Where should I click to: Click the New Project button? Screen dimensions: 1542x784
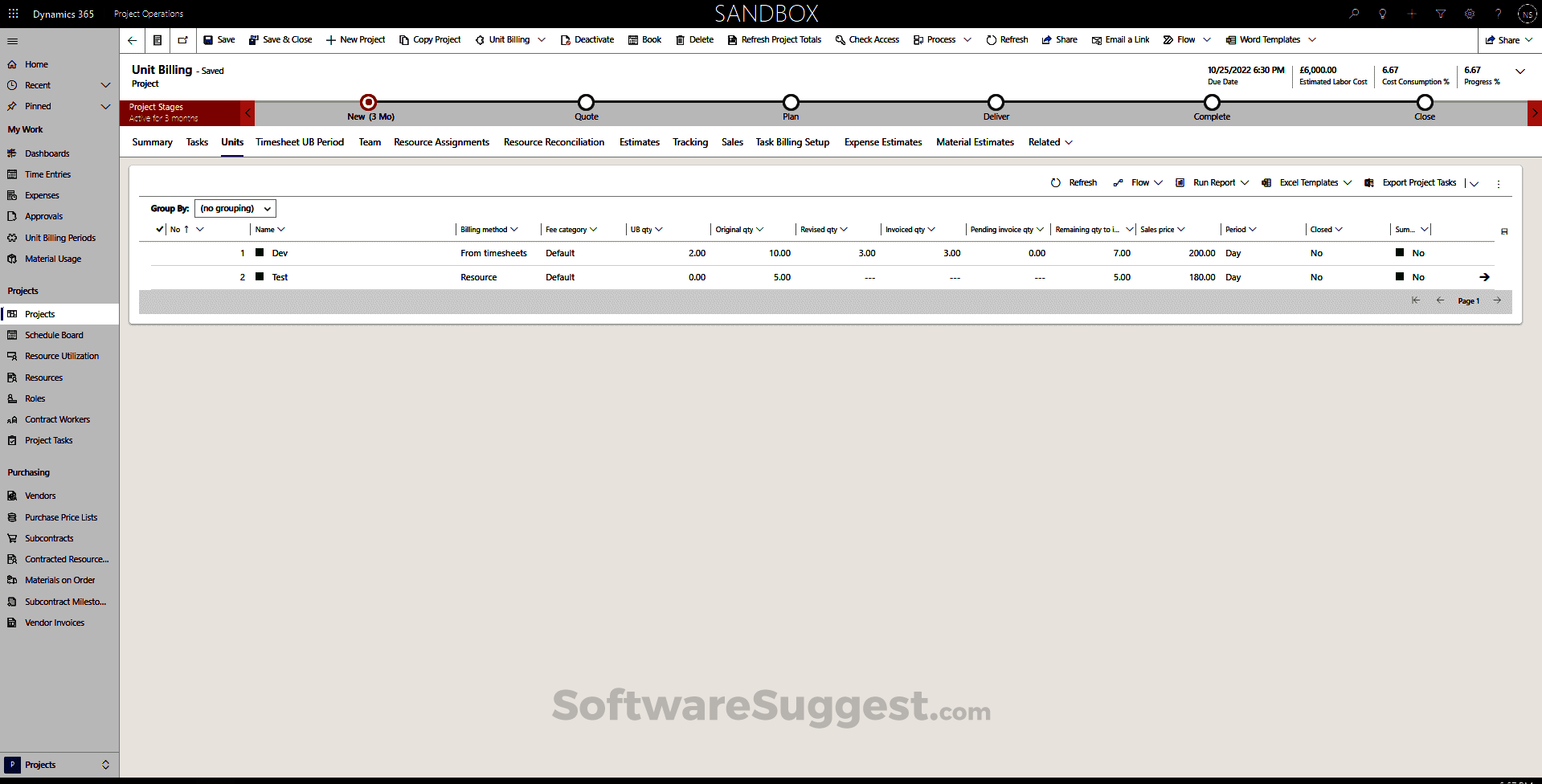(355, 39)
